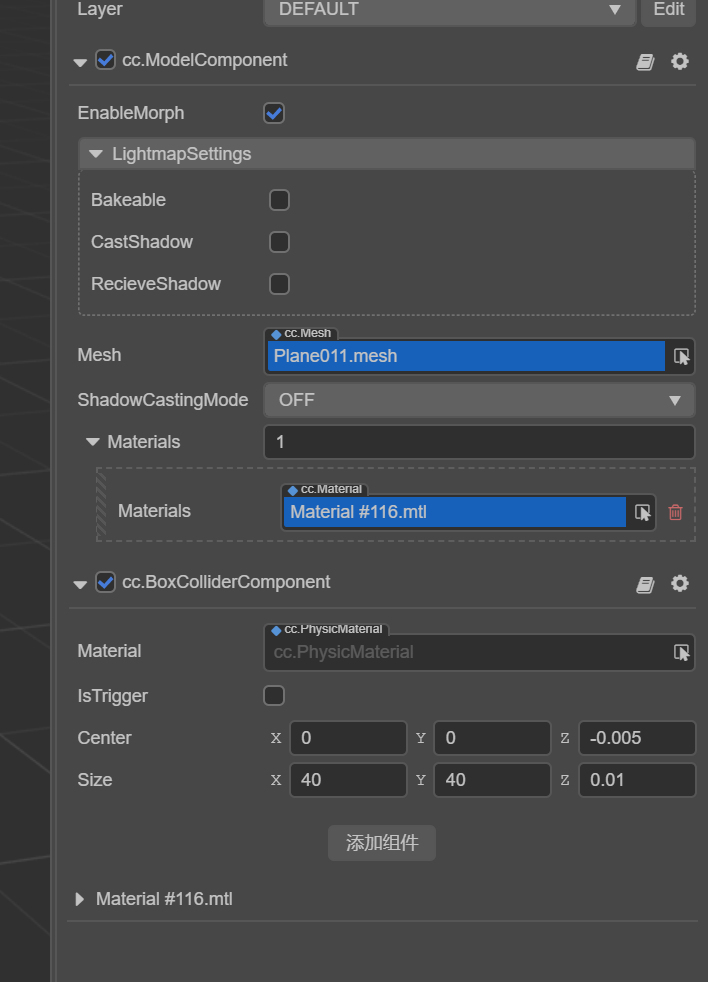Image resolution: width=708 pixels, height=982 pixels.
Task: Click the Mesh asset picker icon
Action: [682, 356]
